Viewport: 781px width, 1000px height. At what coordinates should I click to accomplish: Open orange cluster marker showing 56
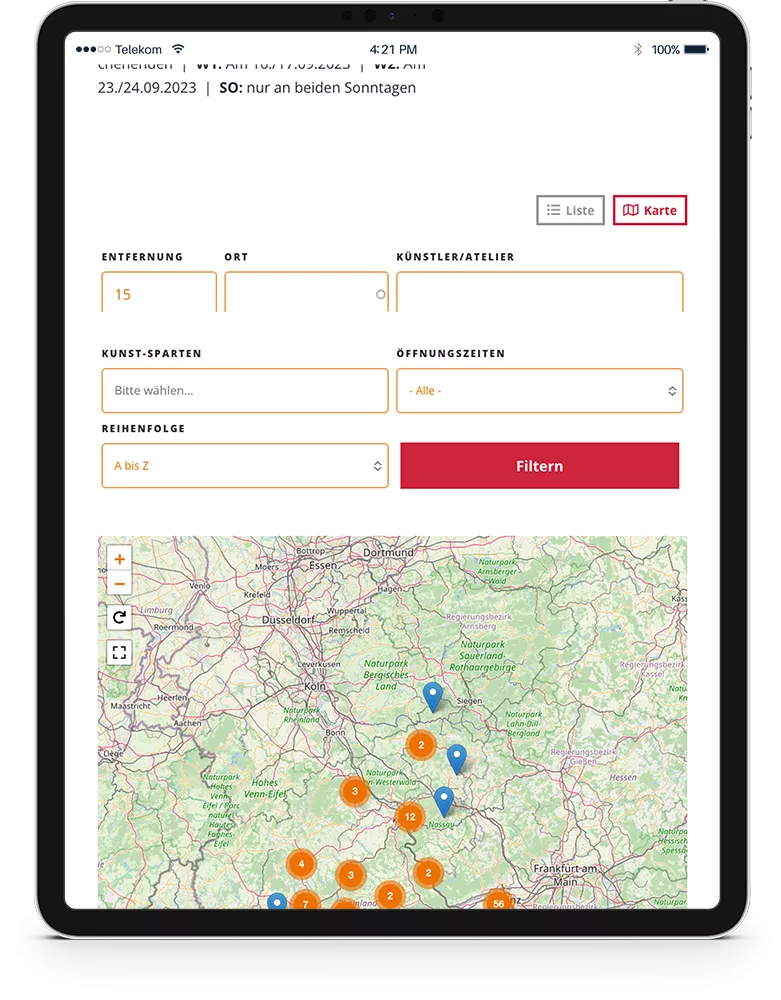pyautogui.click(x=497, y=902)
